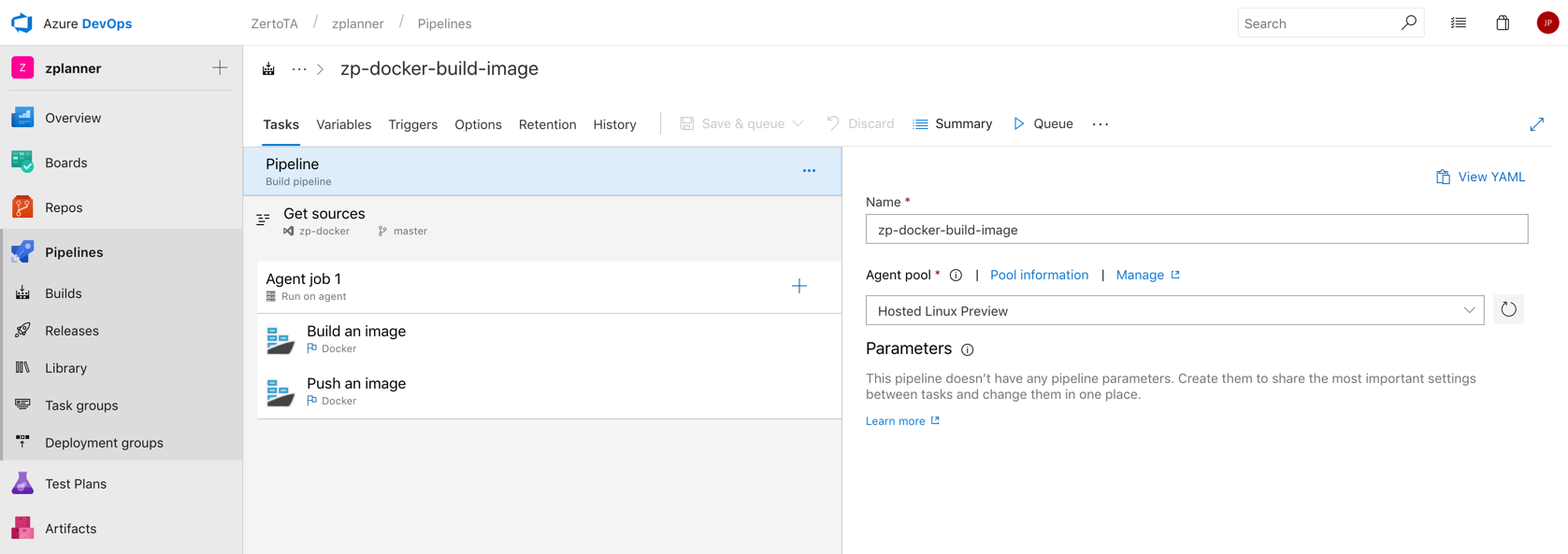This screenshot has width=1568, height=554.
Task: Open the breadcrumb ellipsis before pipeline name
Action: [299, 69]
